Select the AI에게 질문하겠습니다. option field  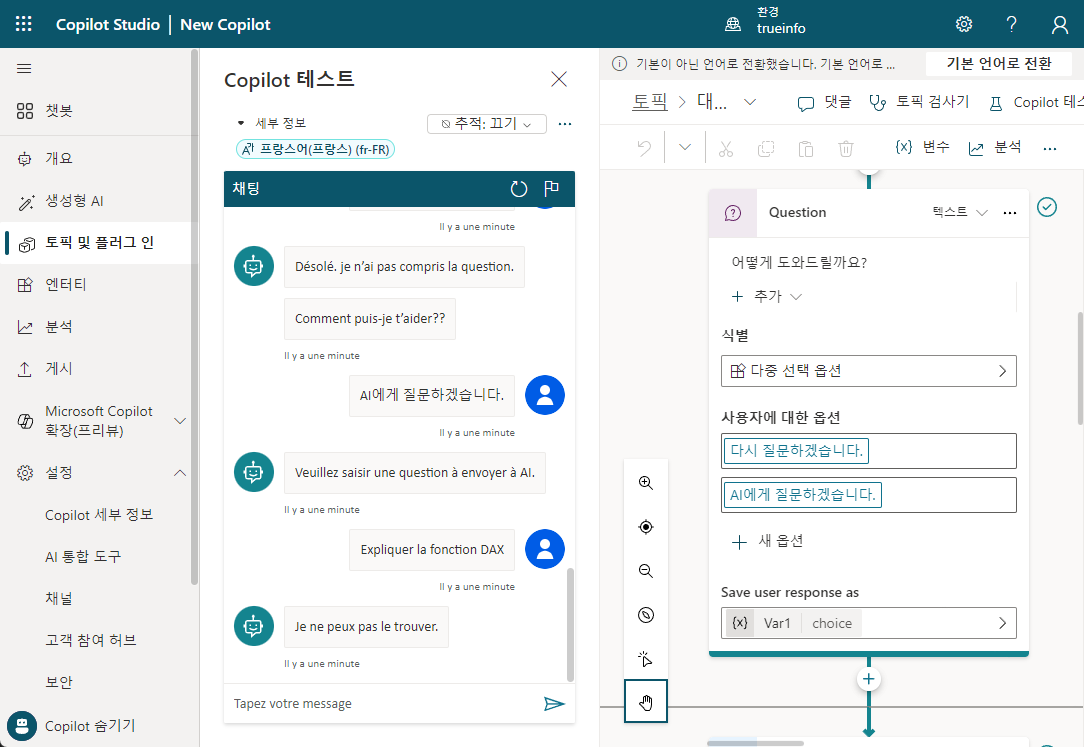868,495
